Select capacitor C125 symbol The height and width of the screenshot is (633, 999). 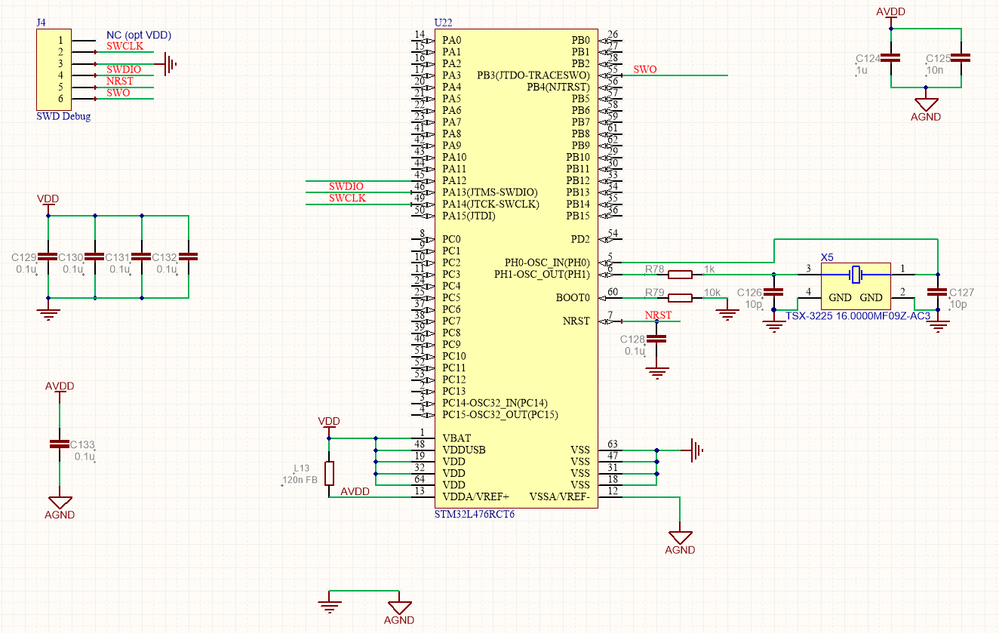coord(961,58)
